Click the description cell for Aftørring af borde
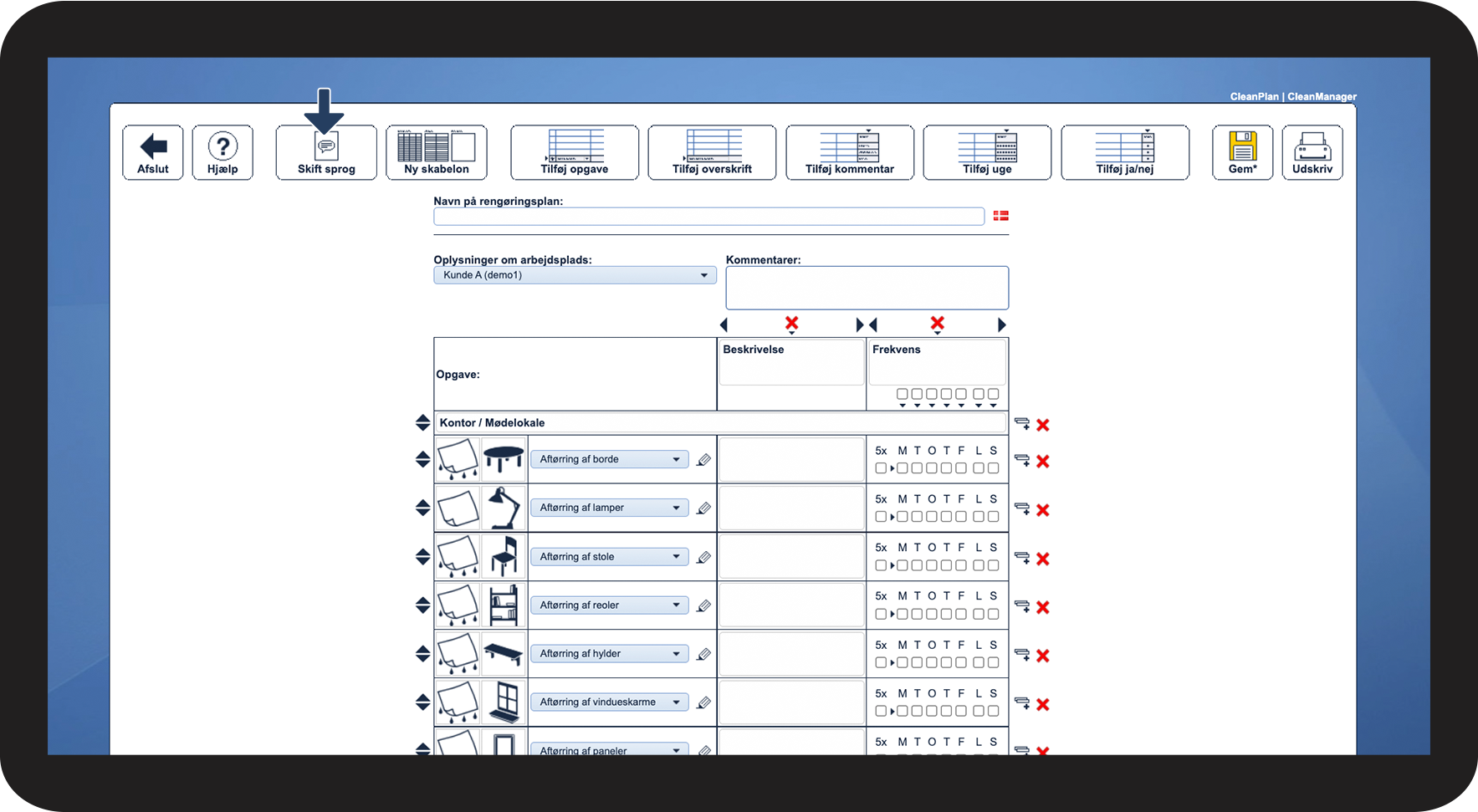 pyautogui.click(x=791, y=459)
